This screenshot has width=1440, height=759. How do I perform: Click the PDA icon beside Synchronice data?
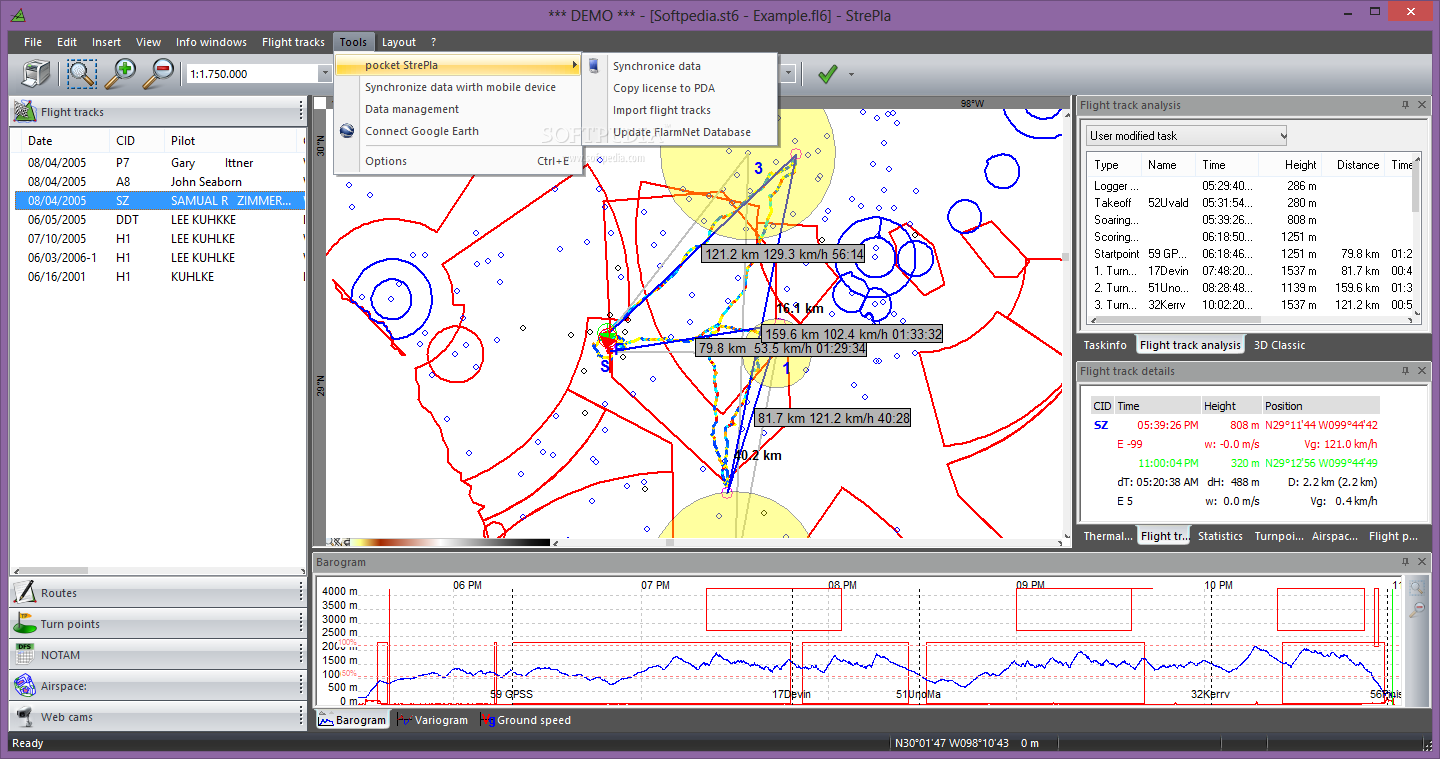tap(595, 66)
